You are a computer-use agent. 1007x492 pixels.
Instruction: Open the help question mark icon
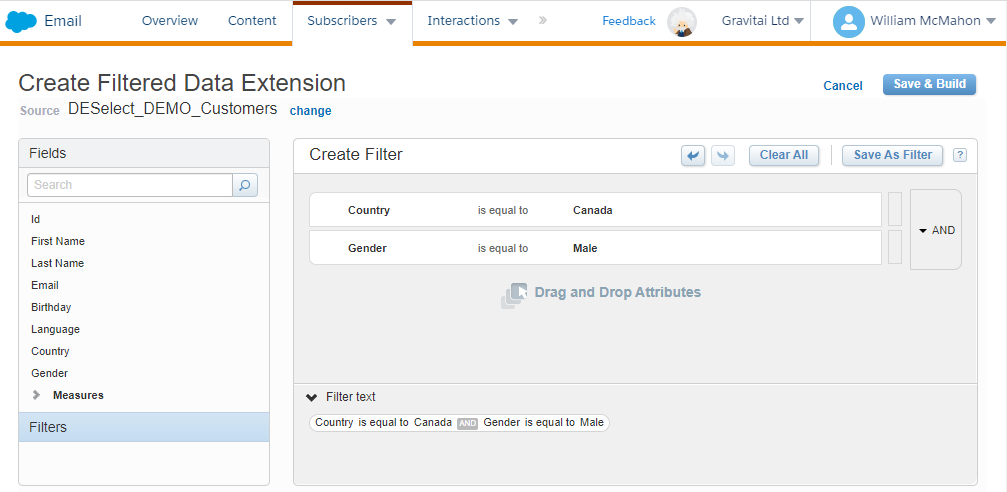coord(959,155)
